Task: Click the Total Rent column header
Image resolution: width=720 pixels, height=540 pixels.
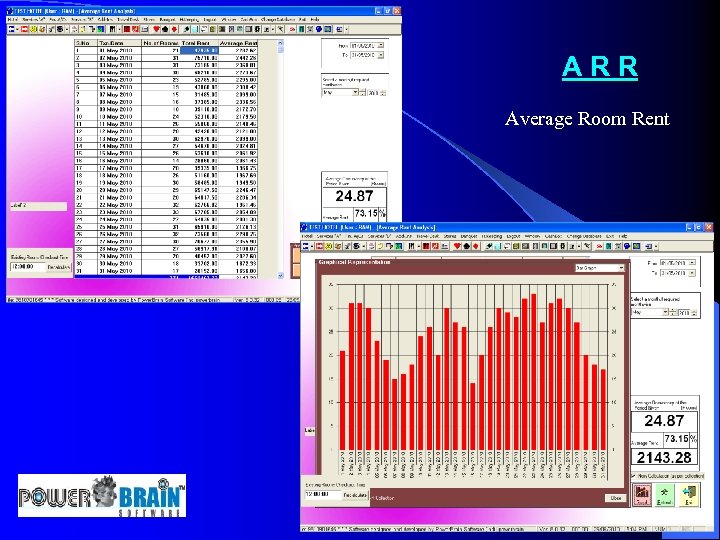Action: pos(199,43)
